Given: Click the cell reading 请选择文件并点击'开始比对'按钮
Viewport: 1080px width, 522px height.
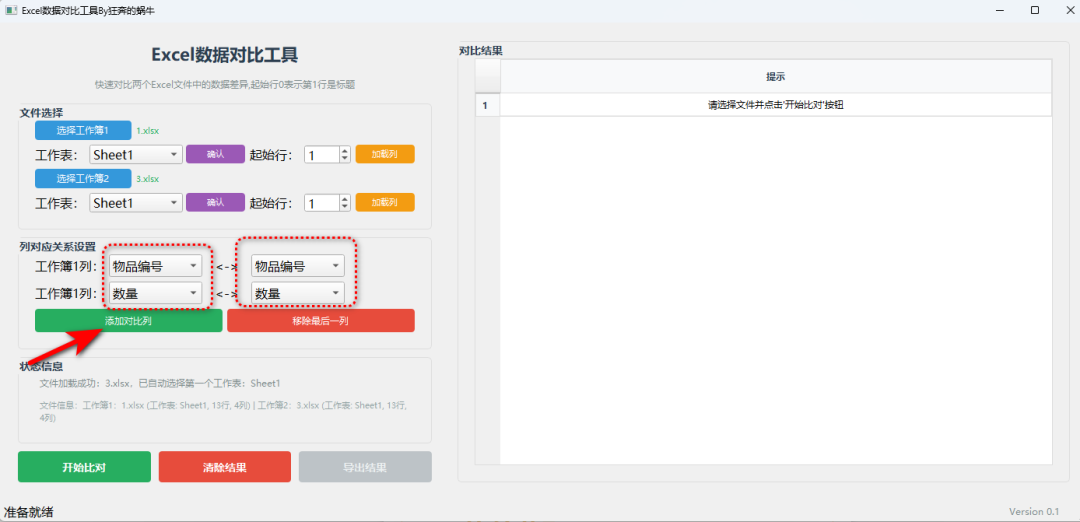Looking at the screenshot, I should [776, 105].
